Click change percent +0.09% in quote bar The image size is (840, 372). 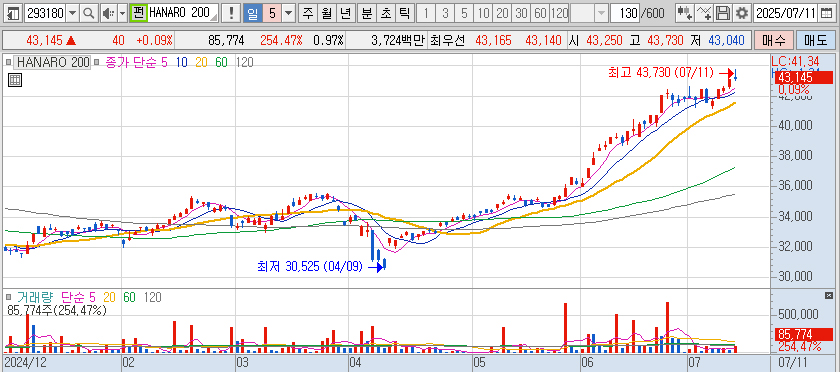point(154,40)
